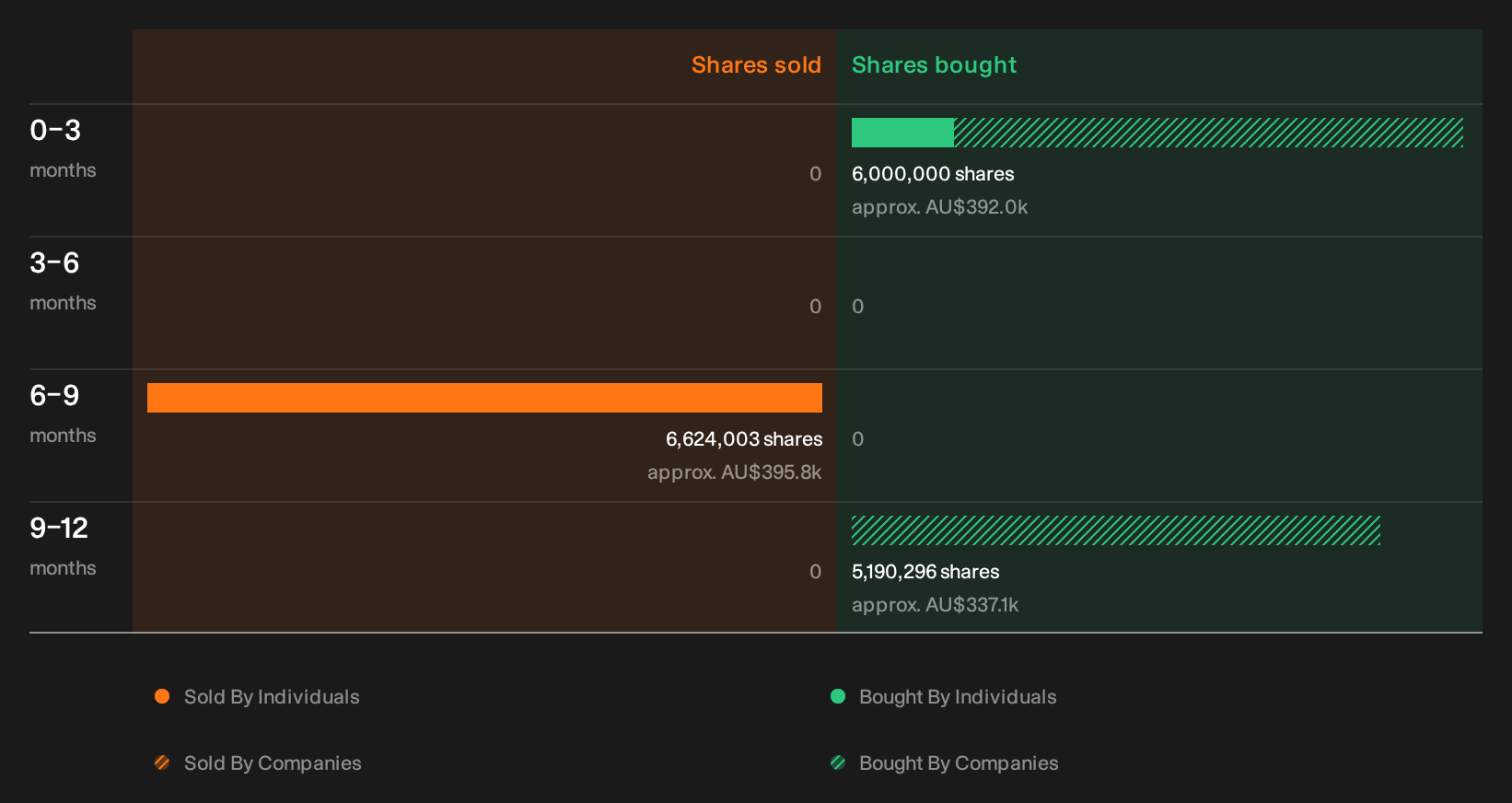Click the 6,000,000 shares value
This screenshot has width=1512, height=803.
click(x=933, y=174)
